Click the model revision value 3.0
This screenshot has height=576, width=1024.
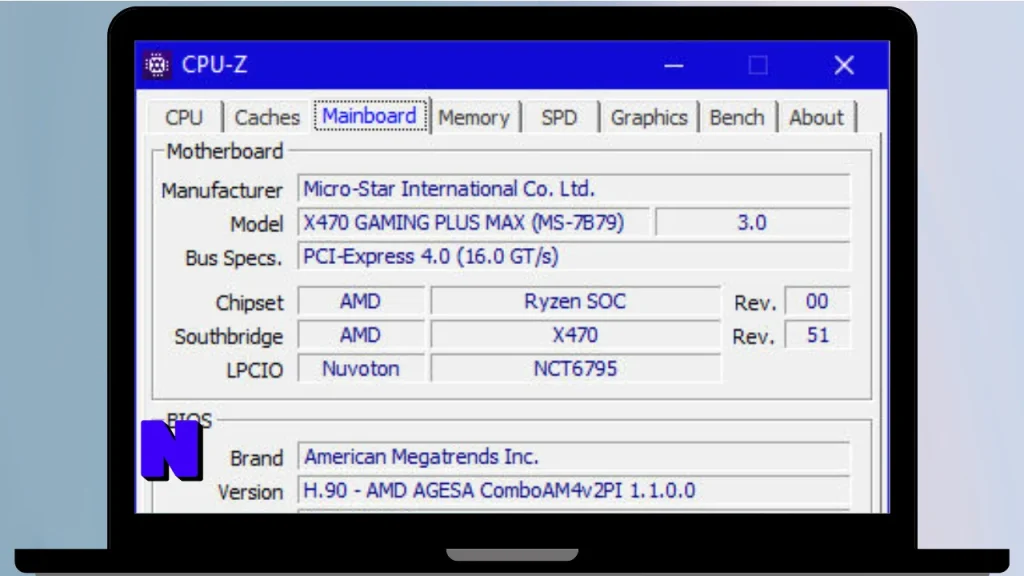point(752,223)
